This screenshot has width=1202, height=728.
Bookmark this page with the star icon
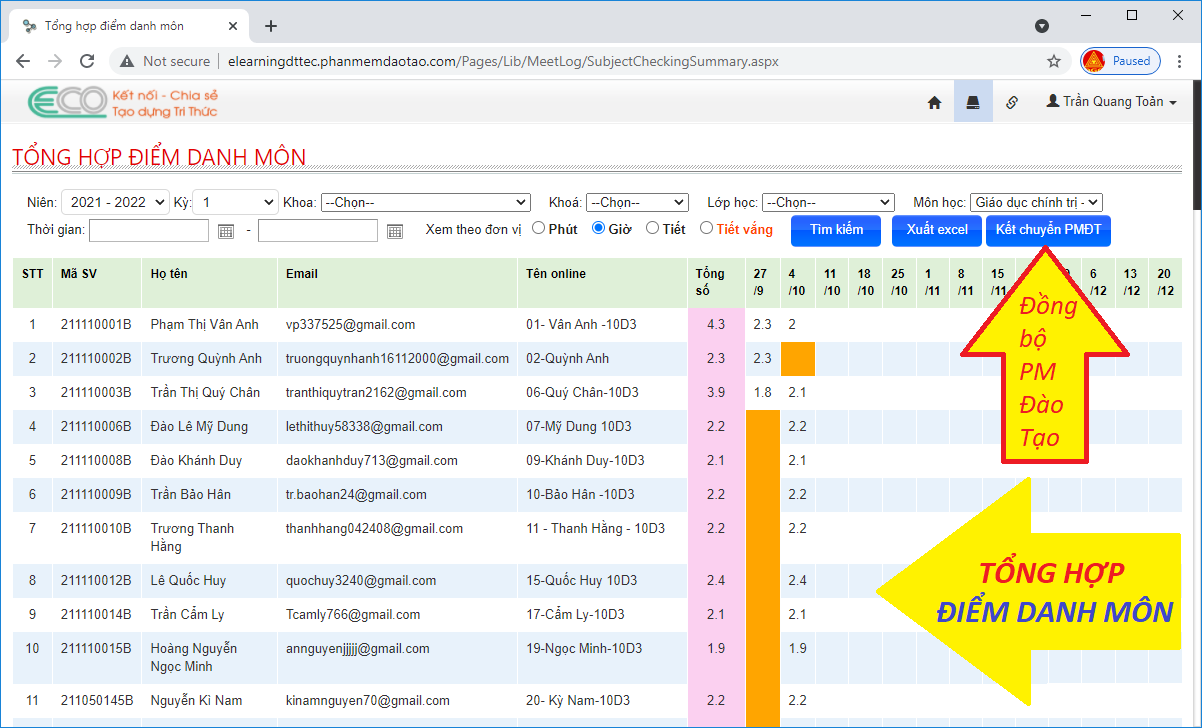pyautogui.click(x=1054, y=61)
